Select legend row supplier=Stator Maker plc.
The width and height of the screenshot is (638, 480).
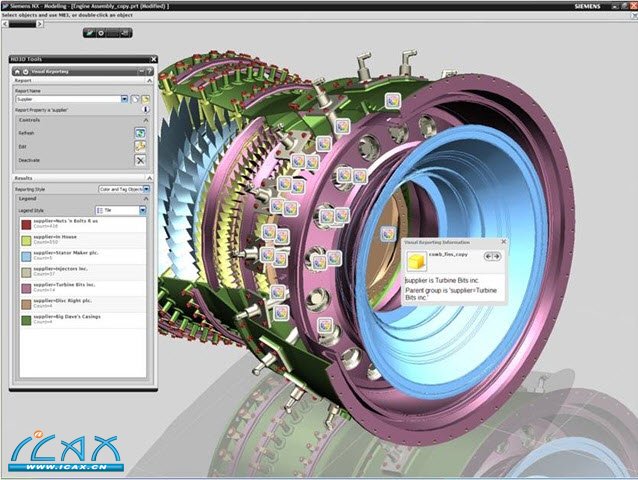click(83, 256)
